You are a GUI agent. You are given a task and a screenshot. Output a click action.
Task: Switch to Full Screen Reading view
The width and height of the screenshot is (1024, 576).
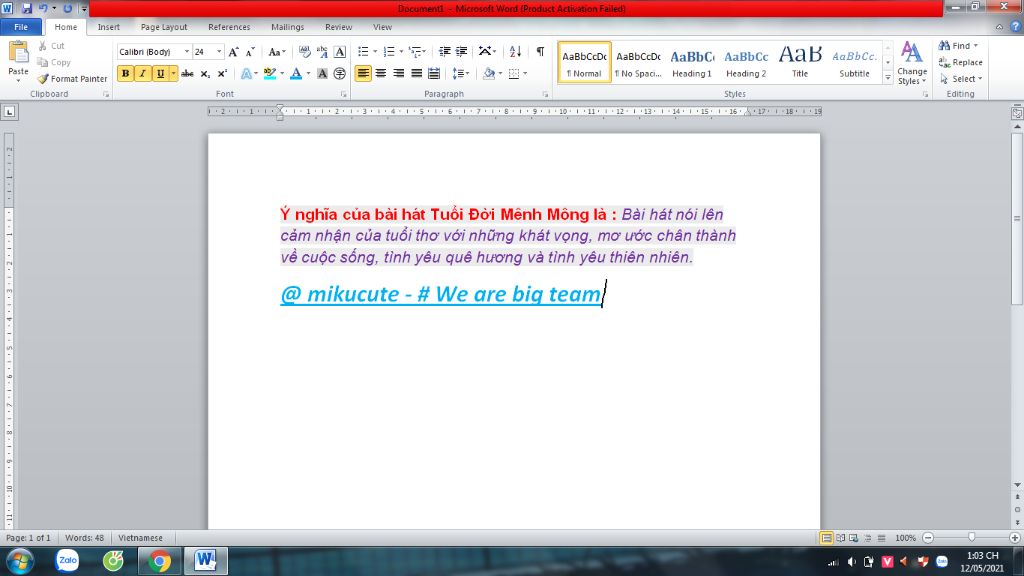[x=840, y=537]
